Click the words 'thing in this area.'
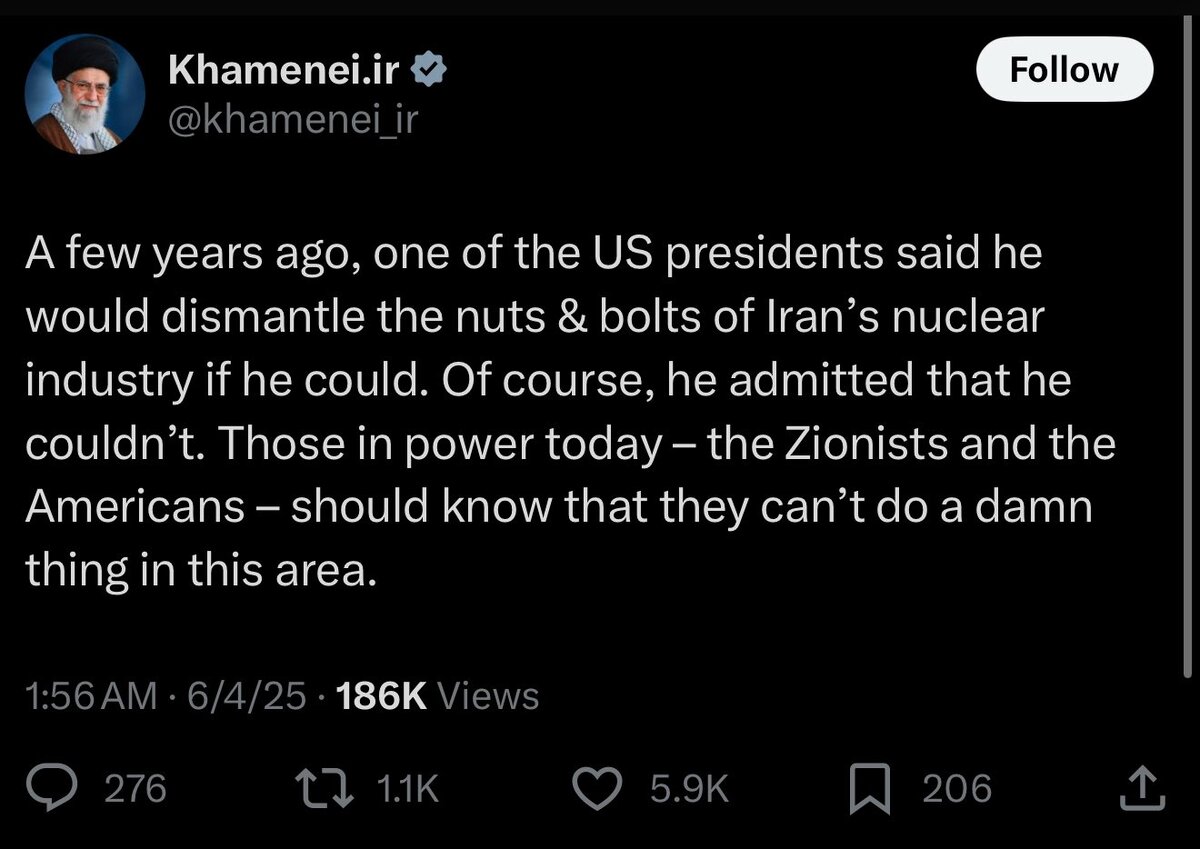The height and width of the screenshot is (849, 1200). [x=200, y=571]
